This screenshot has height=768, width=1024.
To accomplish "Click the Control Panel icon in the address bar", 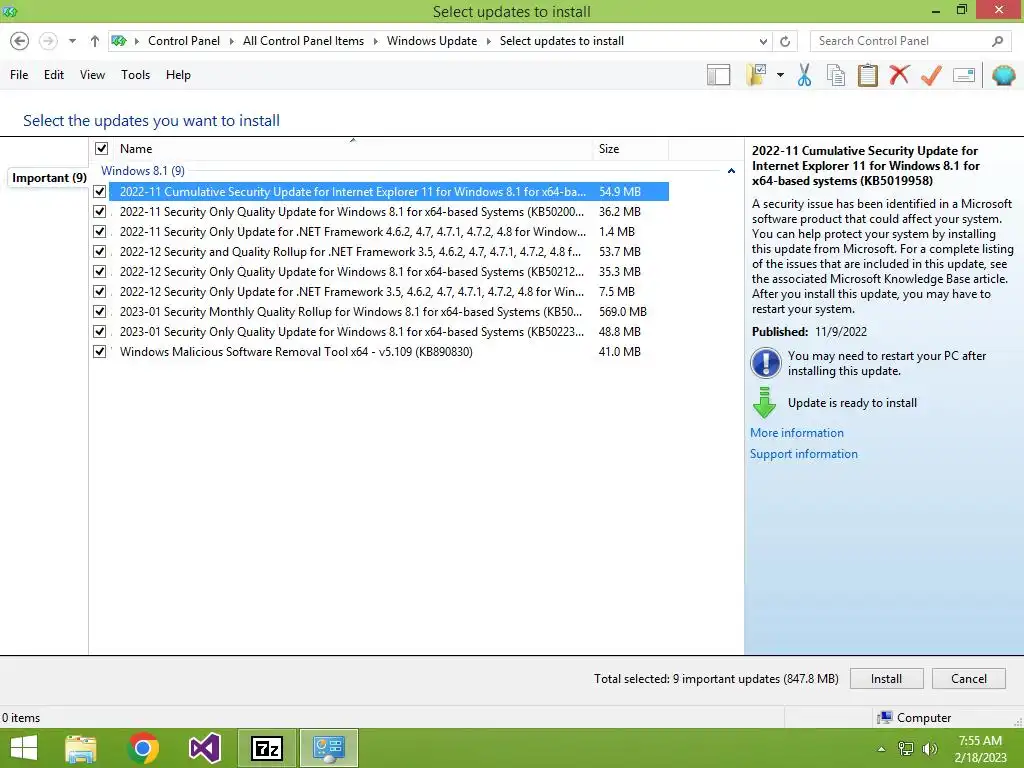I will (x=119, y=41).
